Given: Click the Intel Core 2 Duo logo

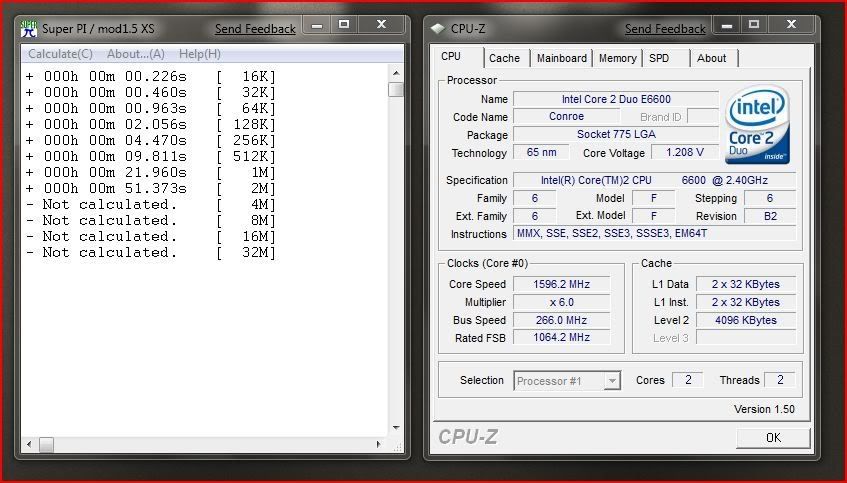Looking at the screenshot, I should pyautogui.click(x=757, y=125).
